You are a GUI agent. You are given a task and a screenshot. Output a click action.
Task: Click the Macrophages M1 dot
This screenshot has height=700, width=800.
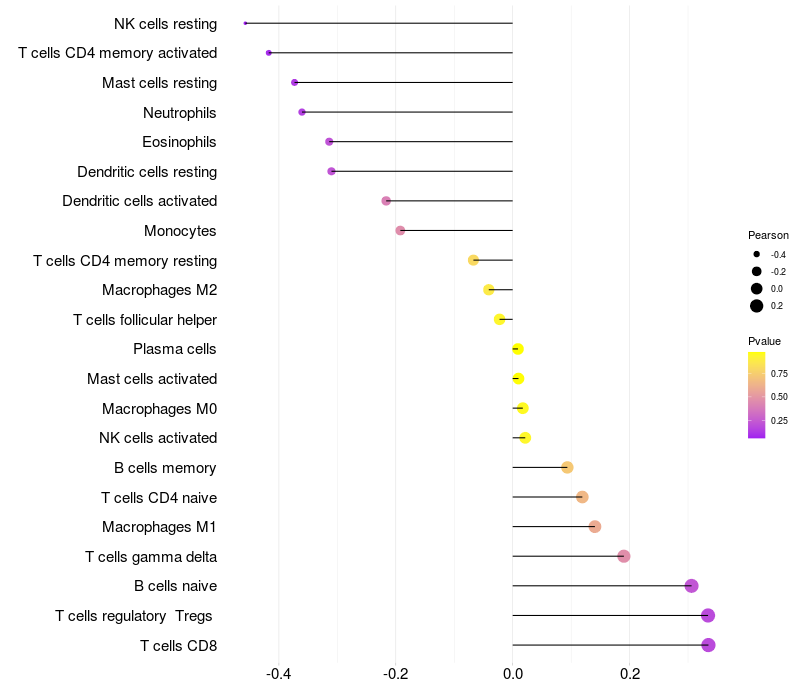[595, 527]
